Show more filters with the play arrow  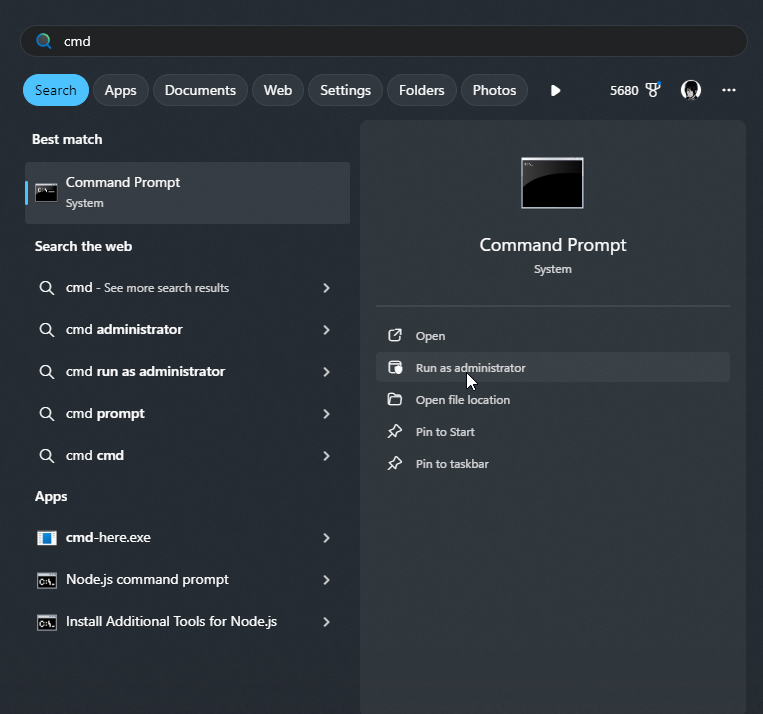click(555, 91)
